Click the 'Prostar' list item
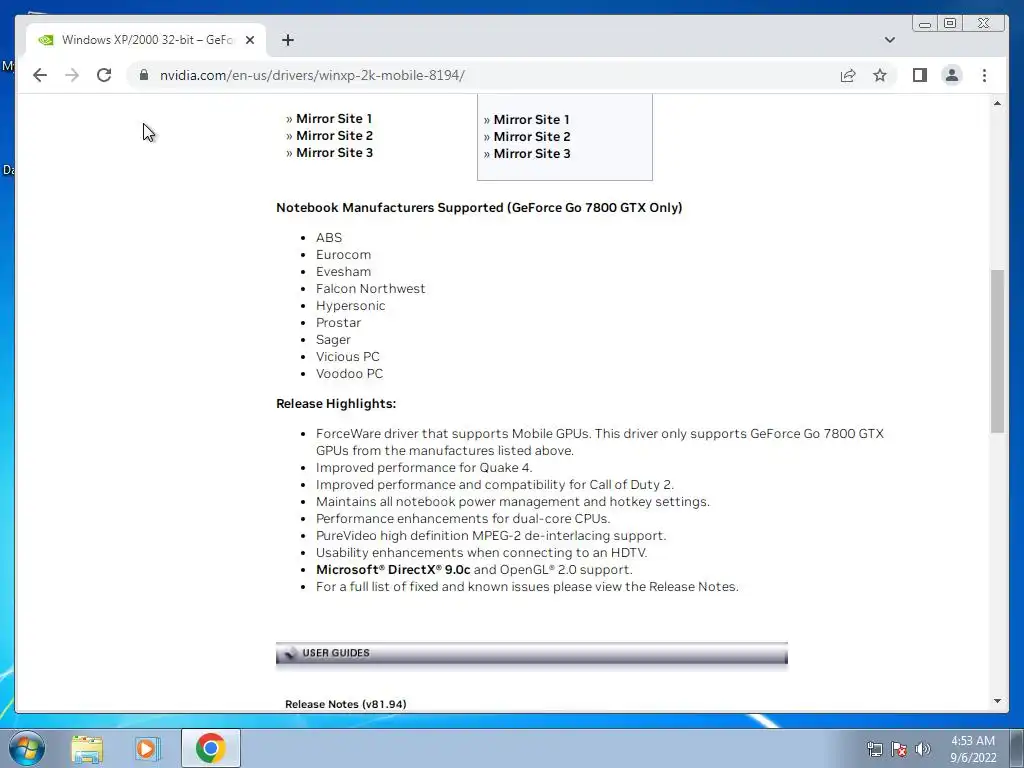The width and height of the screenshot is (1024, 768). coord(338,323)
